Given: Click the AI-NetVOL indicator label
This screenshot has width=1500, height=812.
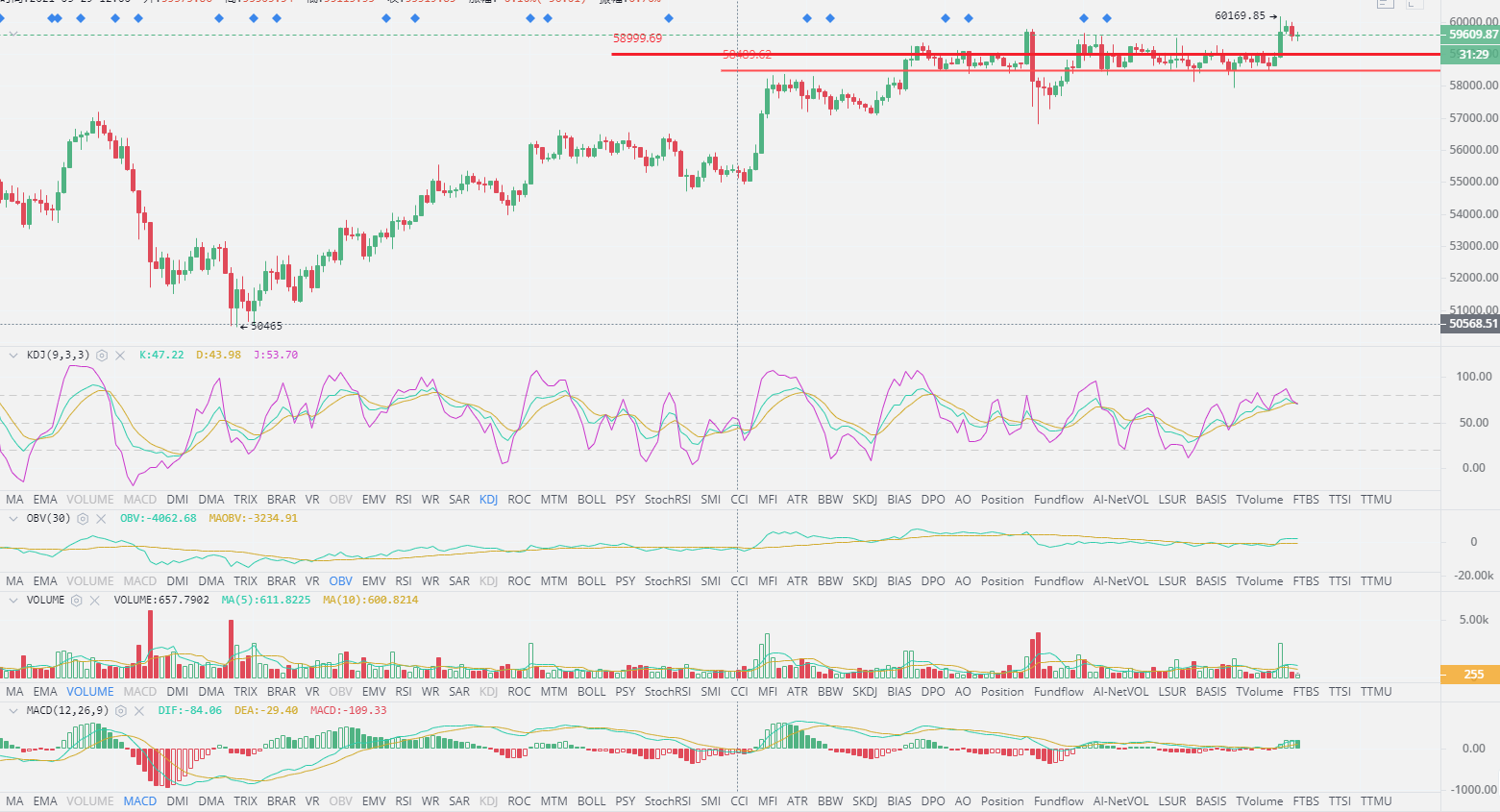Looking at the screenshot, I should pos(1120,499).
